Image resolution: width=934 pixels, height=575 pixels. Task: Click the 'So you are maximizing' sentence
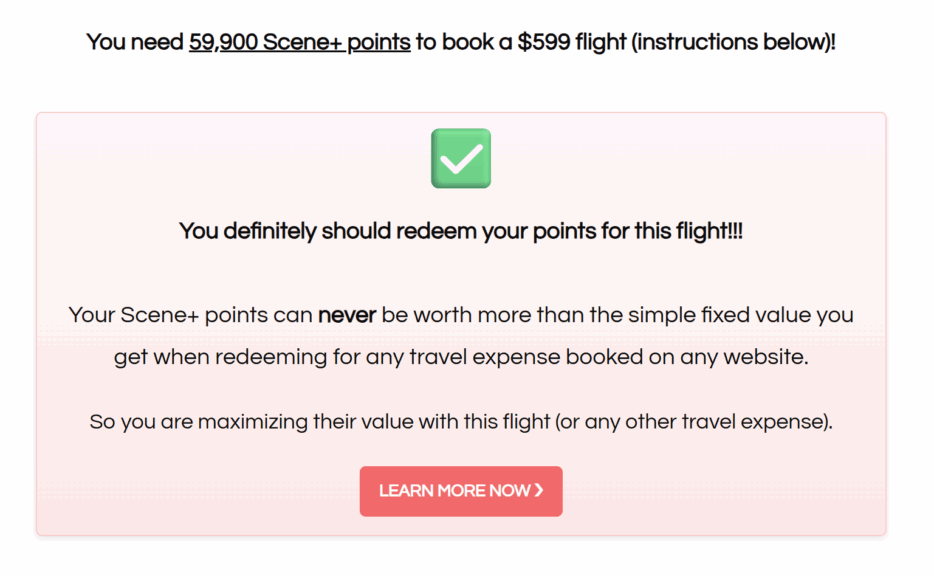[x=461, y=422]
